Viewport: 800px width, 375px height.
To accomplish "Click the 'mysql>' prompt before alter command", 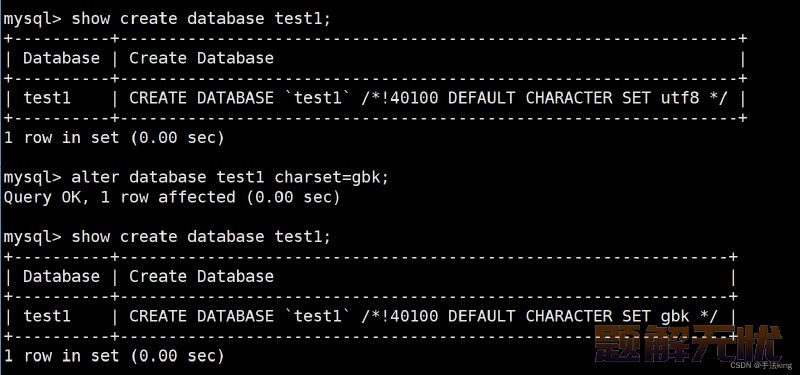I will point(33,178).
